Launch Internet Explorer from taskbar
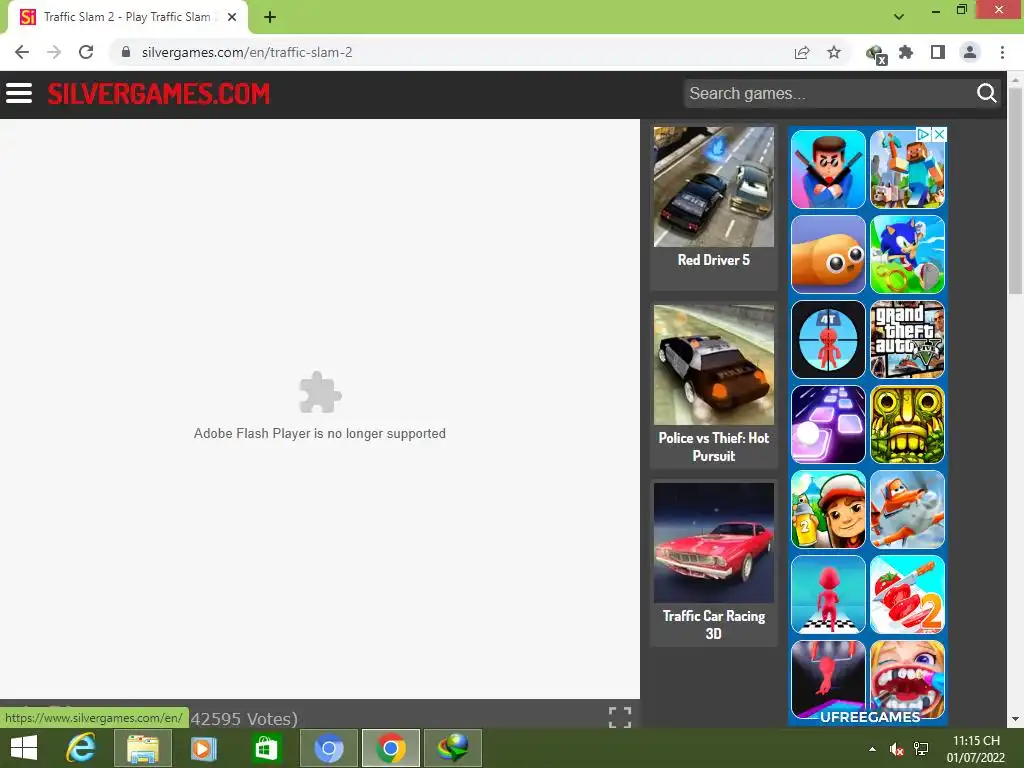 coord(81,748)
